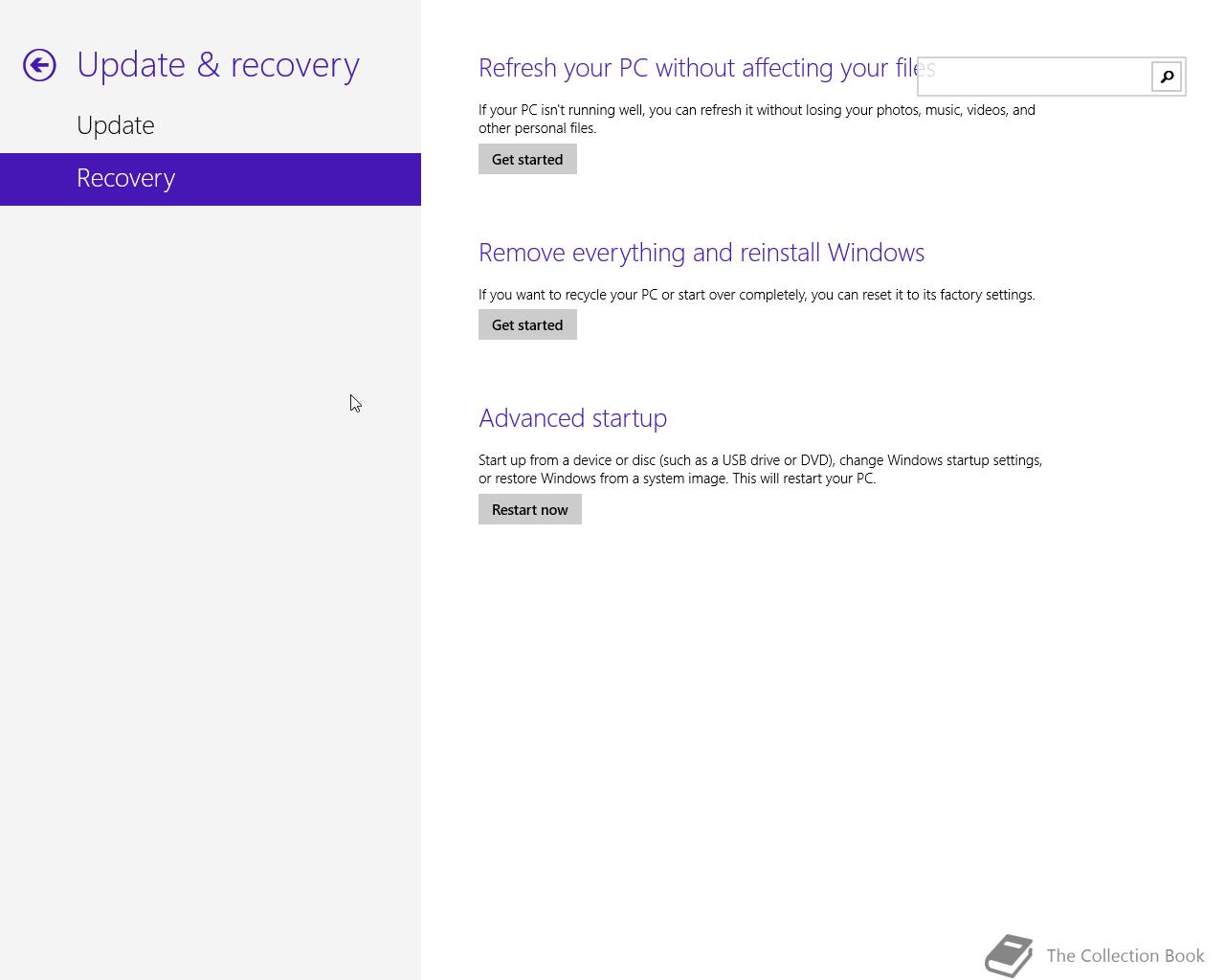The height and width of the screenshot is (980, 1225).
Task: Focus the search text box
Action: [x=1035, y=77]
